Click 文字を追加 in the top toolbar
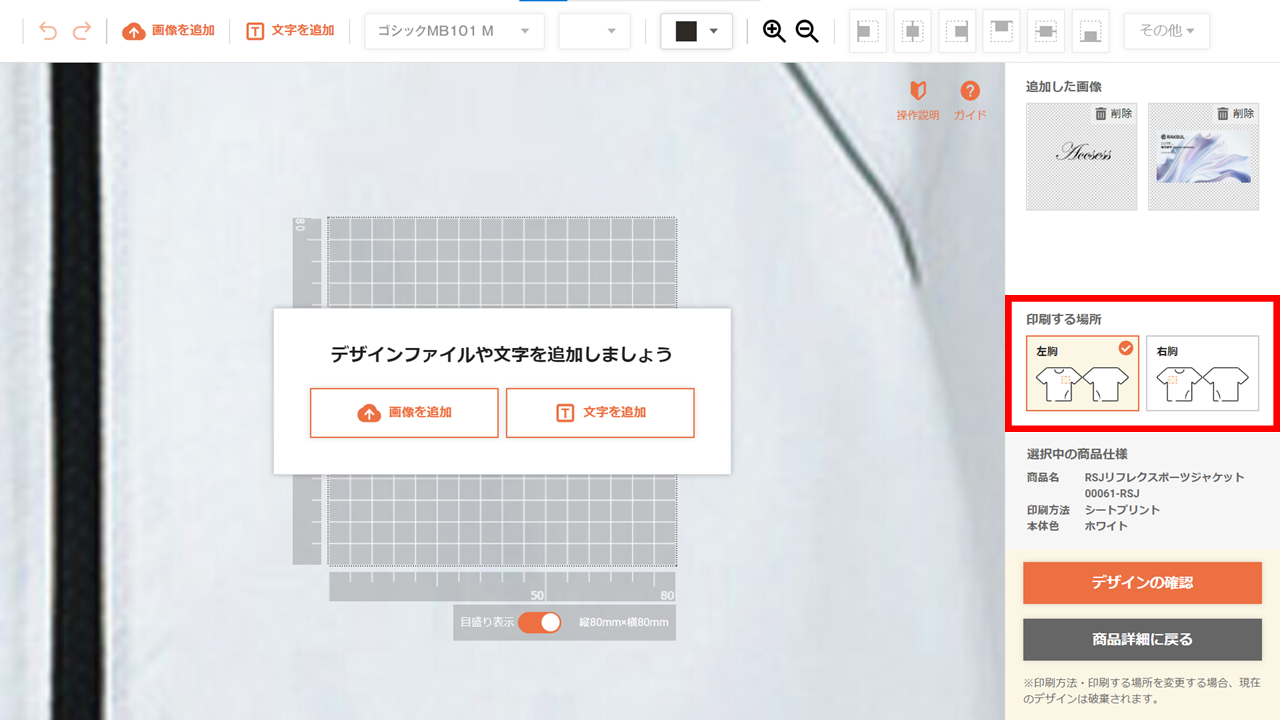This screenshot has height=720, width=1280. [290, 31]
